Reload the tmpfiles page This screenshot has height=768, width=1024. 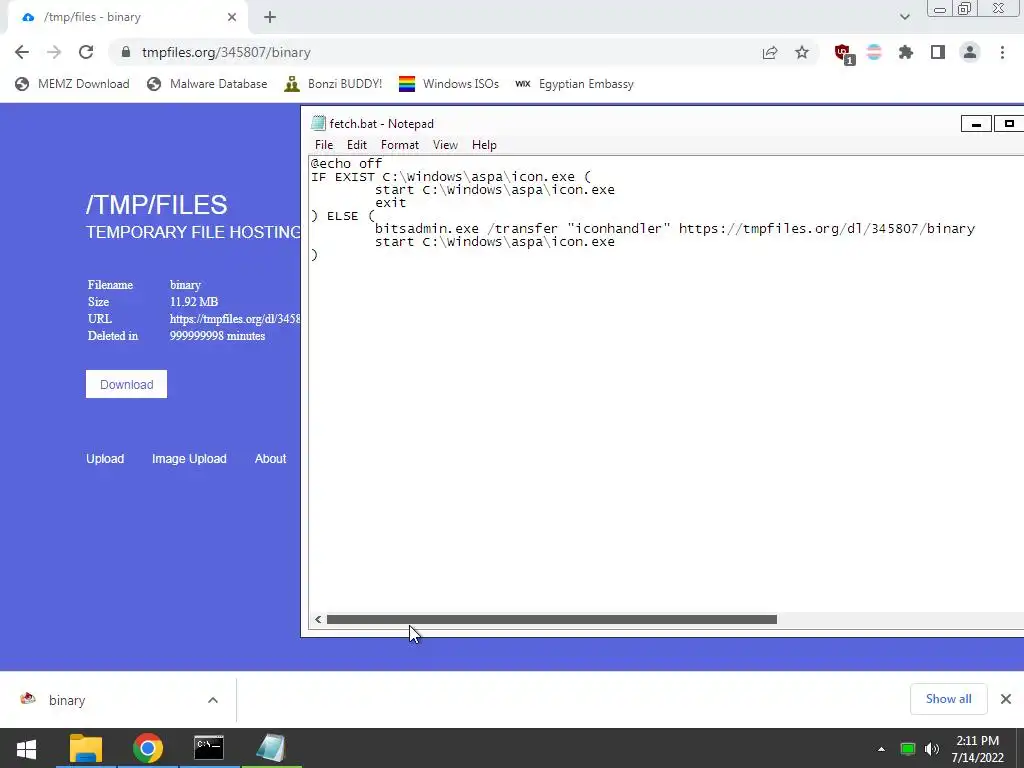pos(86,52)
